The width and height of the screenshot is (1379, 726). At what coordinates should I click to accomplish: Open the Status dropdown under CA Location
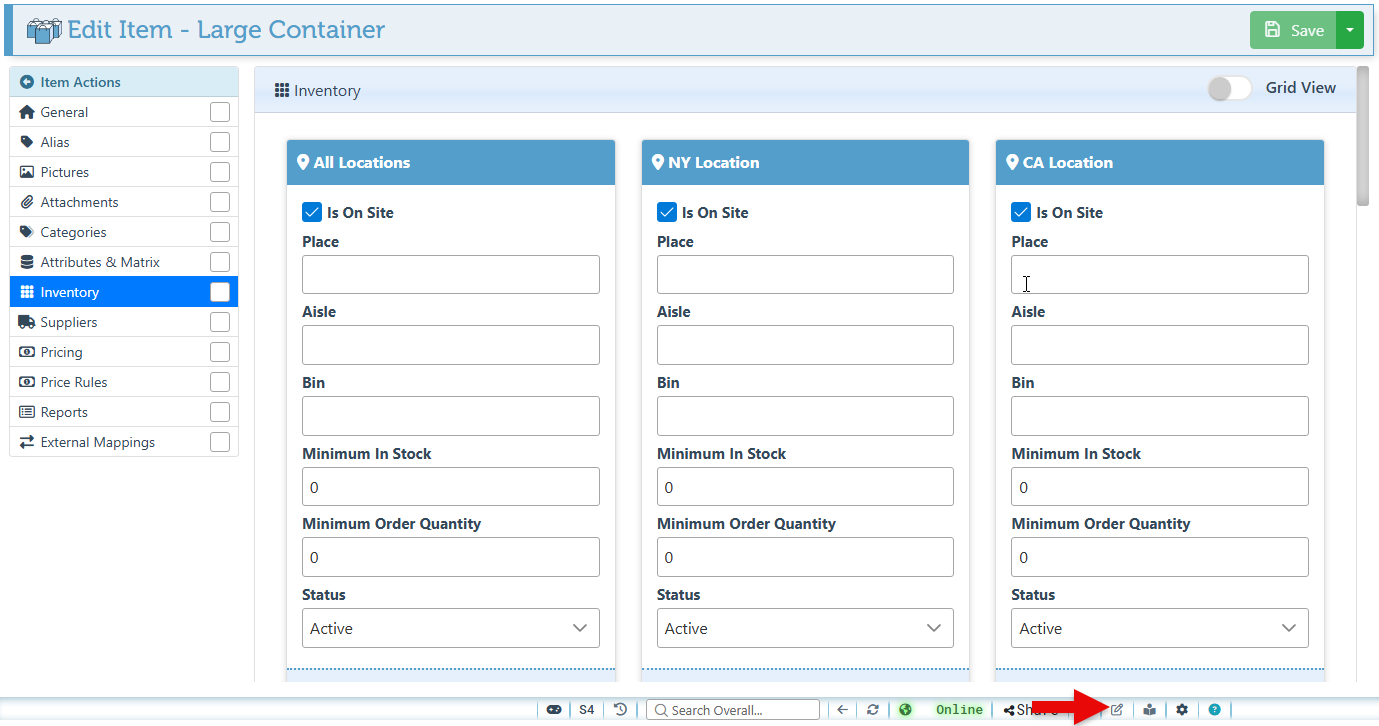click(x=1159, y=628)
